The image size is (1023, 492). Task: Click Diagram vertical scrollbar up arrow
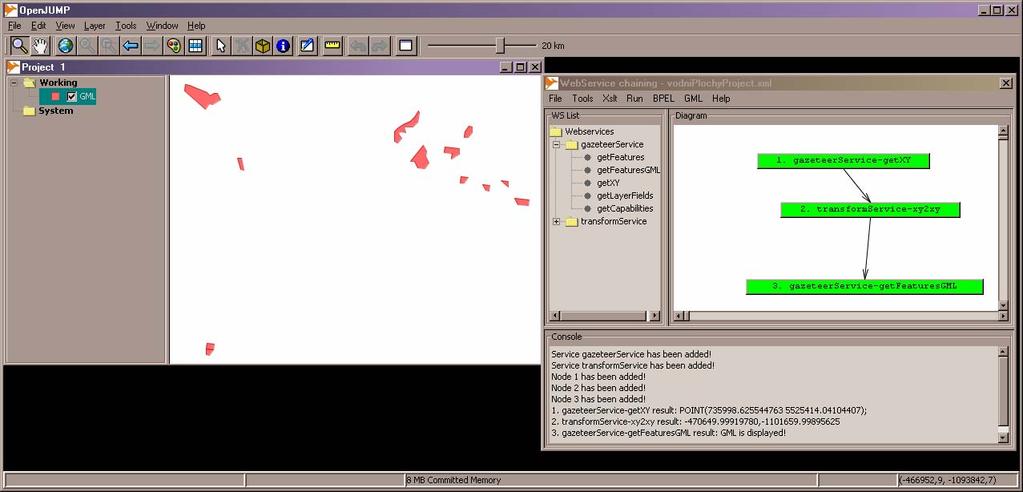point(1003,131)
